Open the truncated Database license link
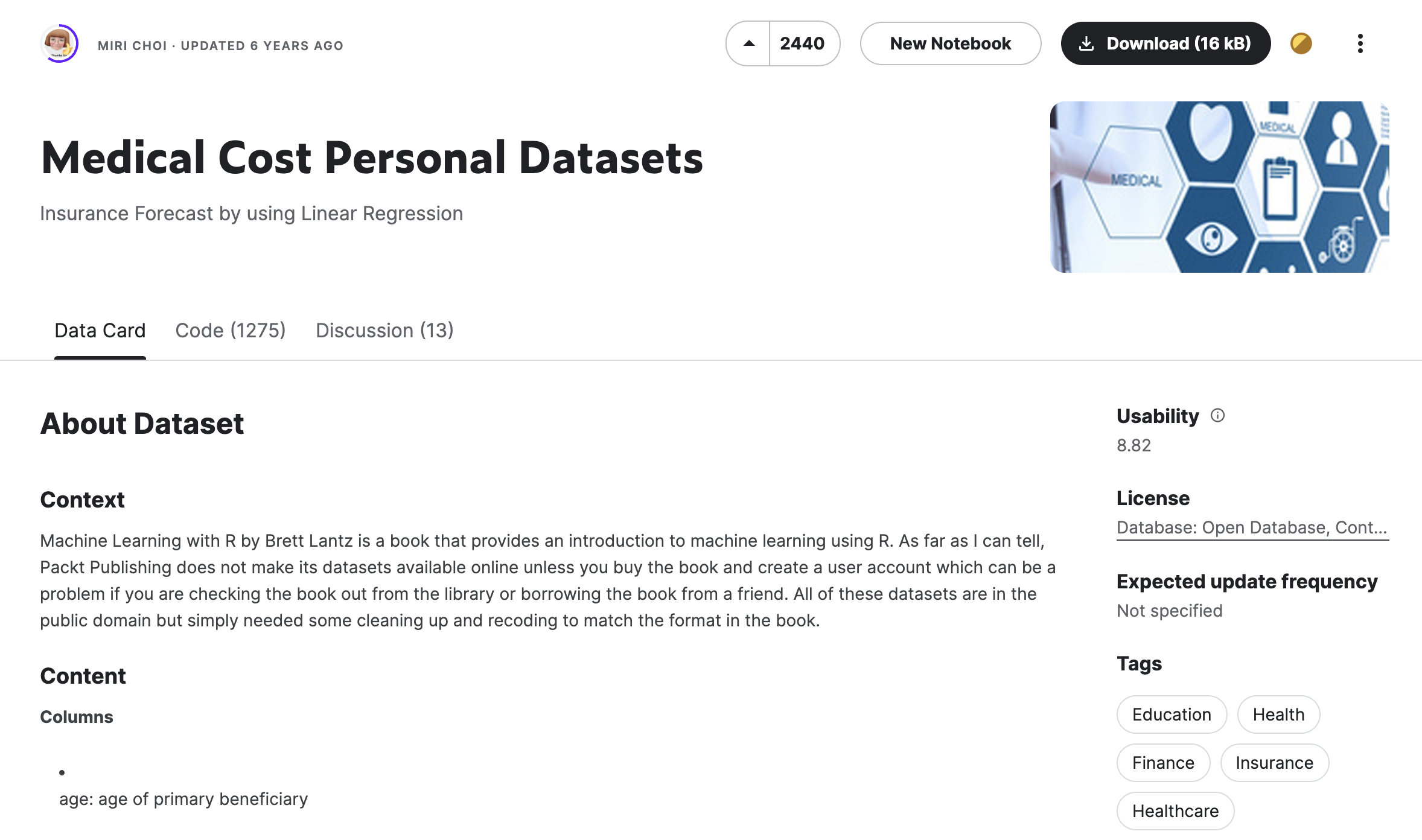This screenshot has width=1422, height=840. point(1252,527)
